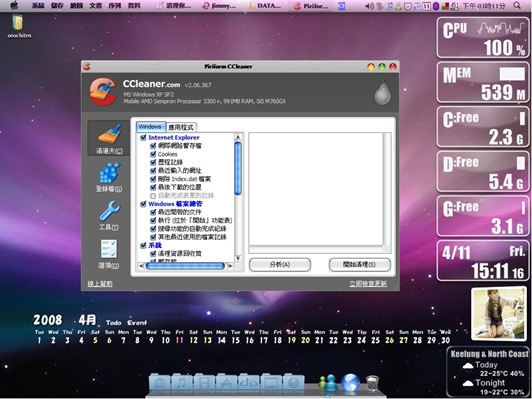Click the scroll up arrow of the cleaner list

click(x=238, y=137)
